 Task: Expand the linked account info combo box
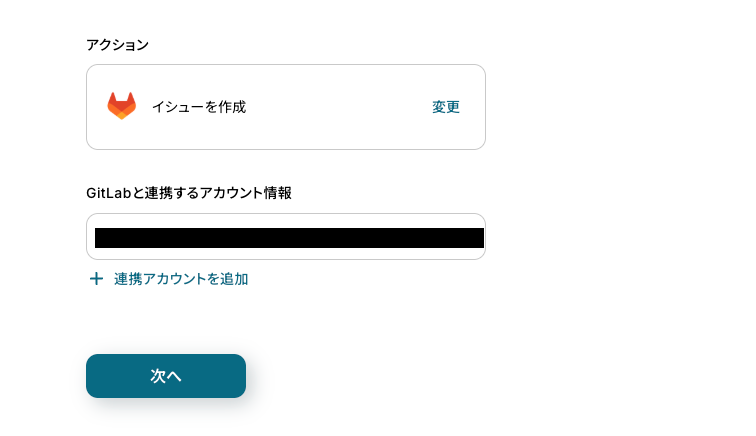coord(286,237)
